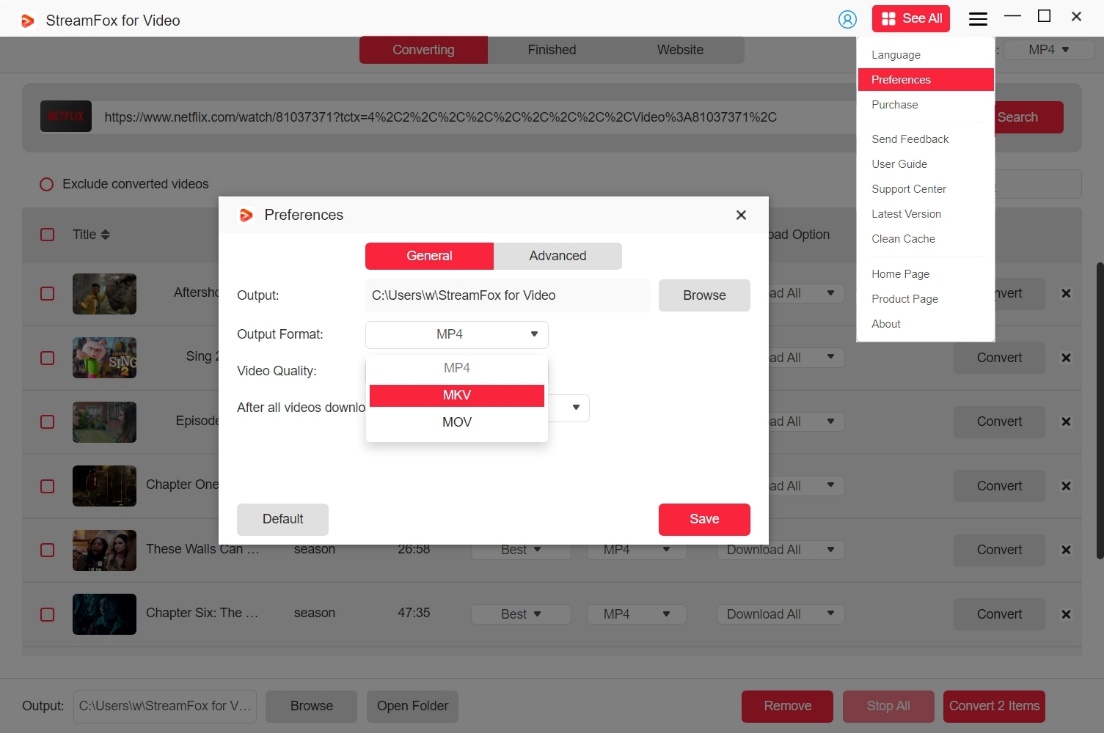The image size is (1104, 733).
Task: Close the Preferences dialog
Action: pyautogui.click(x=741, y=215)
